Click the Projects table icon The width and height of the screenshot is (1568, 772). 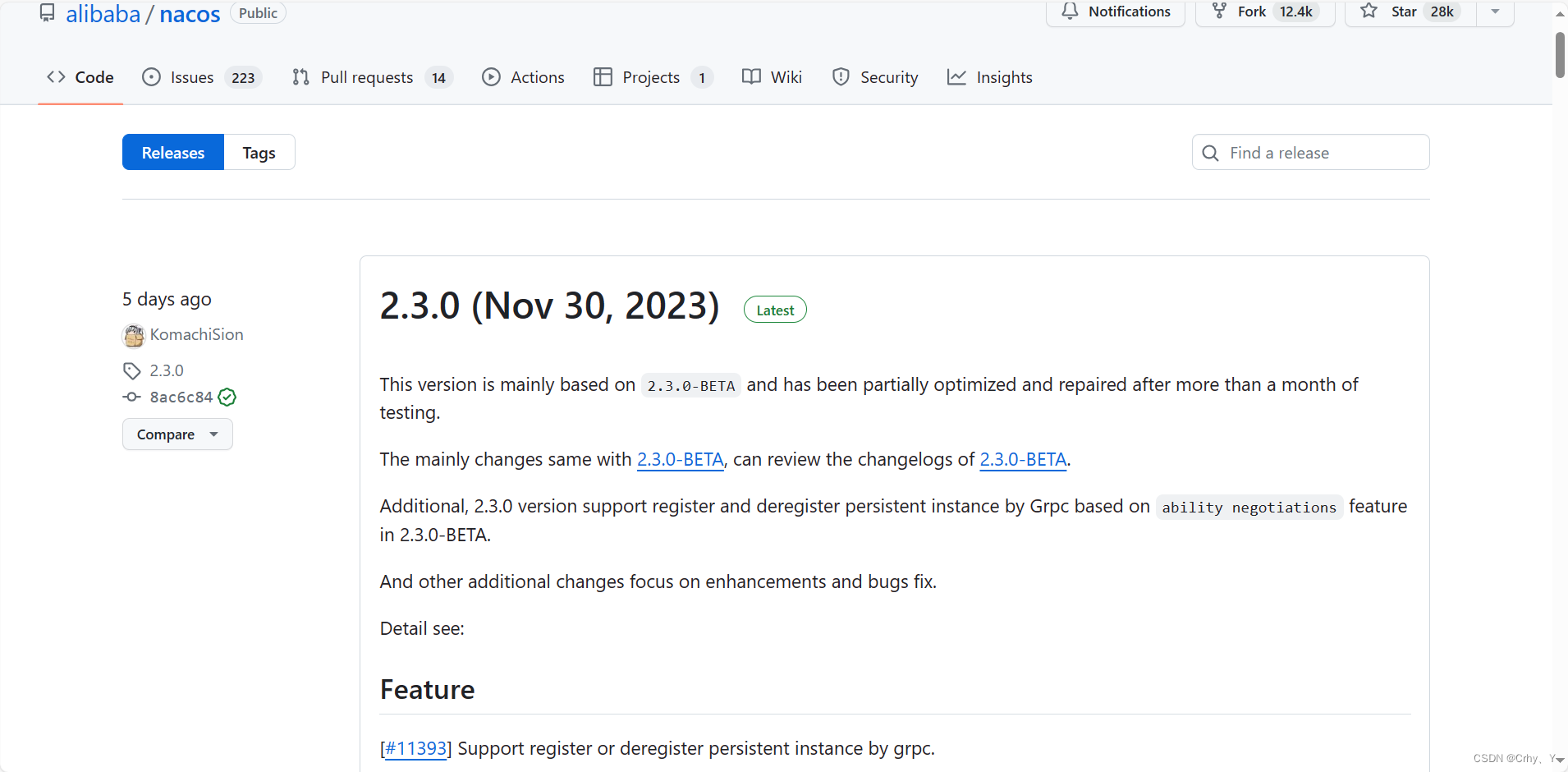coord(603,77)
